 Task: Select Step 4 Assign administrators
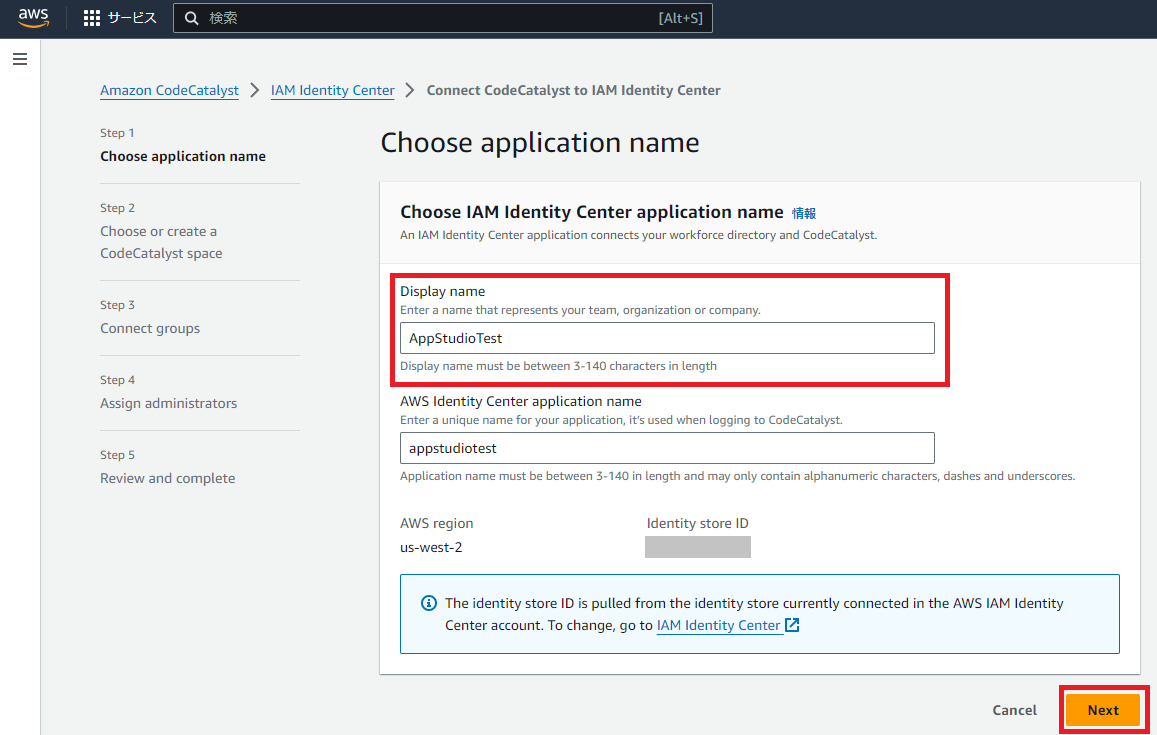pos(169,403)
